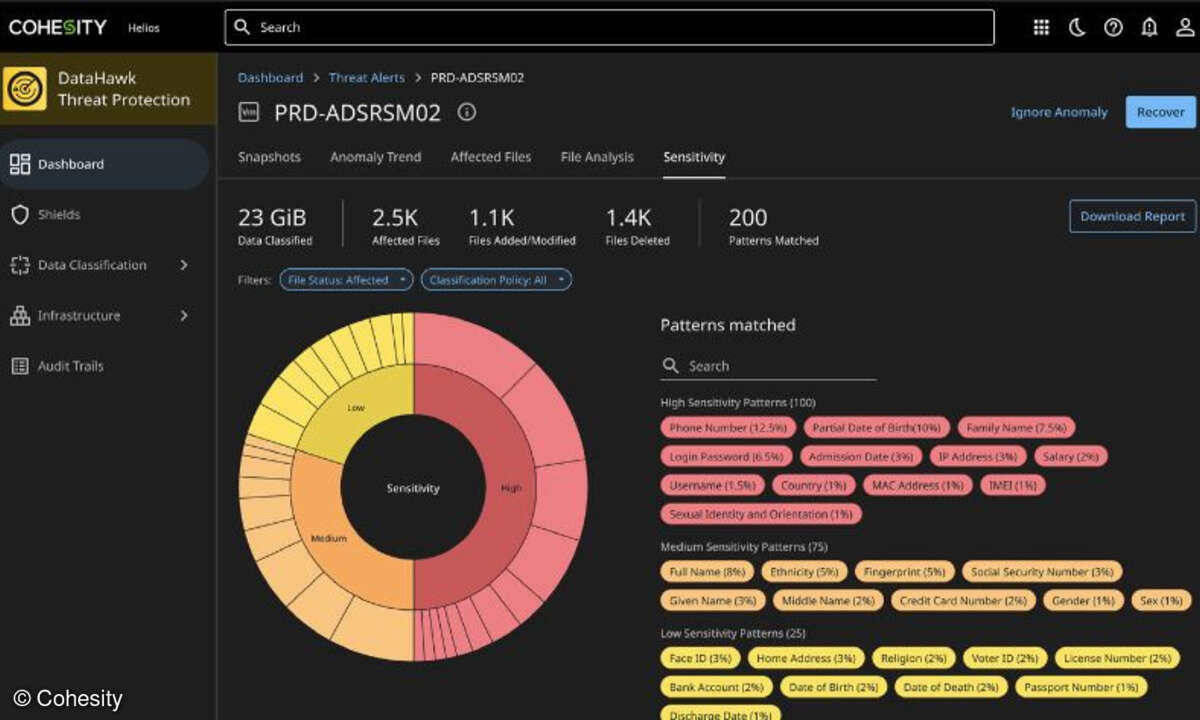Click the 1.1K Files Added/Modified statistic
This screenshot has height=720, width=1200.
pos(522,226)
